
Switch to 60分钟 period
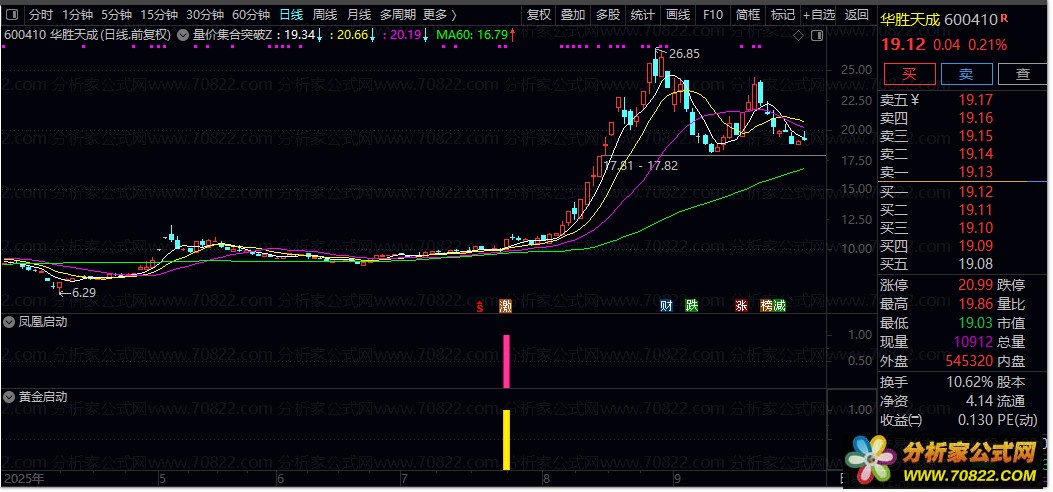point(250,14)
